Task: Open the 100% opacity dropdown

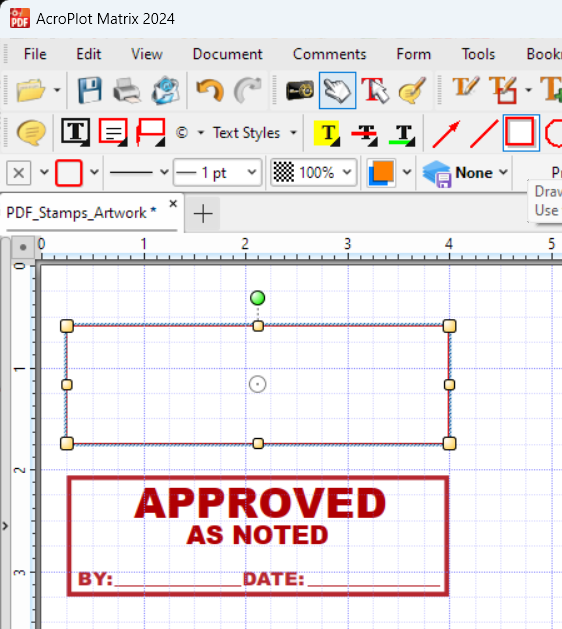Action: coord(313,172)
